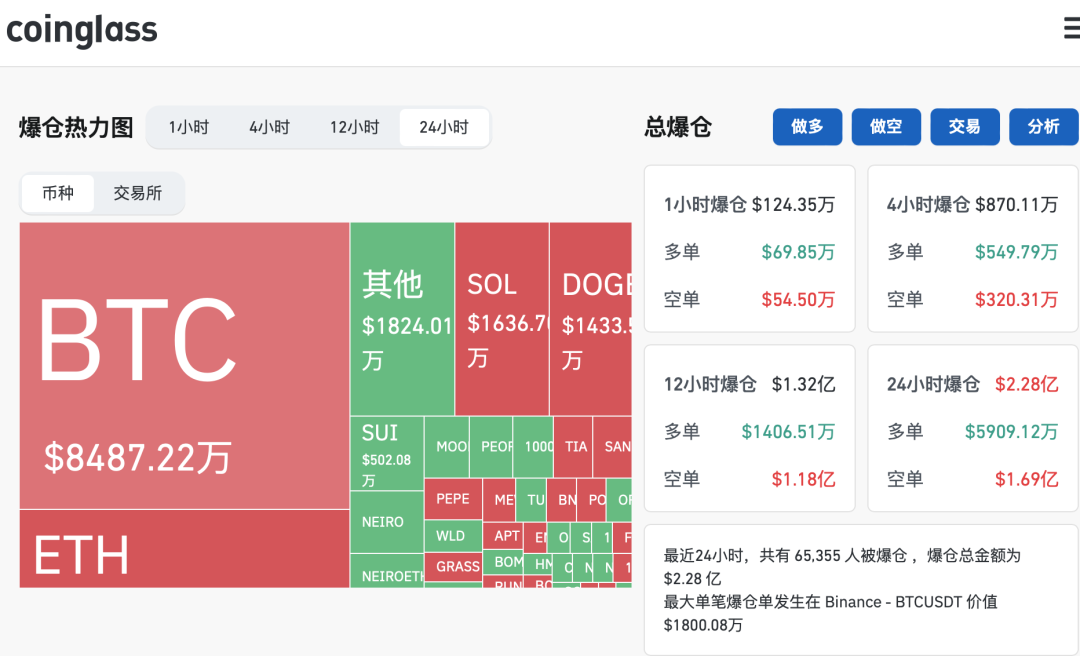
Task: Click the coinglass logo
Action: point(82,30)
